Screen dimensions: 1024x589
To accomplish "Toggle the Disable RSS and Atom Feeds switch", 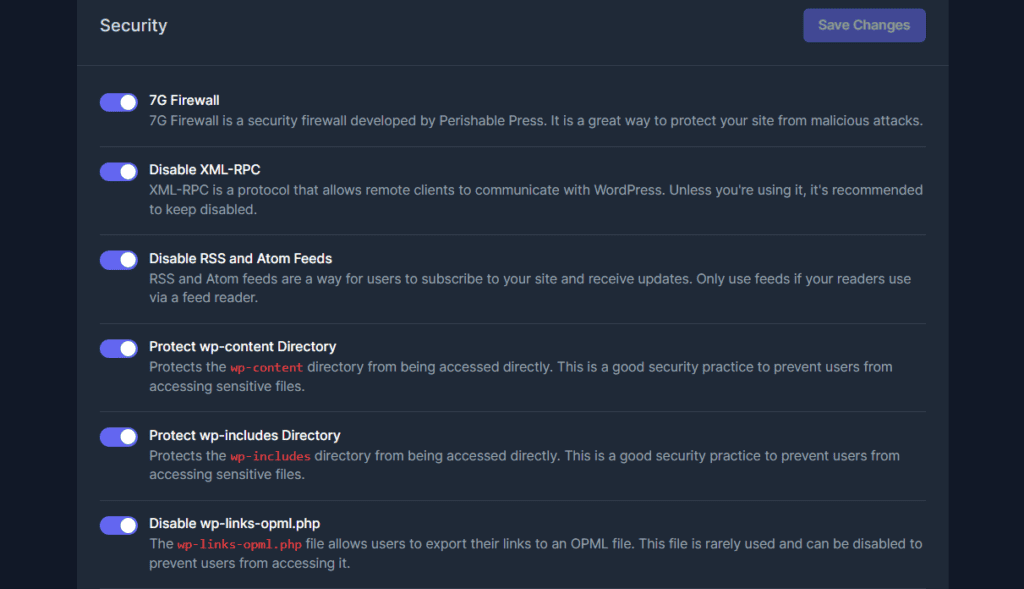I will click(118, 260).
